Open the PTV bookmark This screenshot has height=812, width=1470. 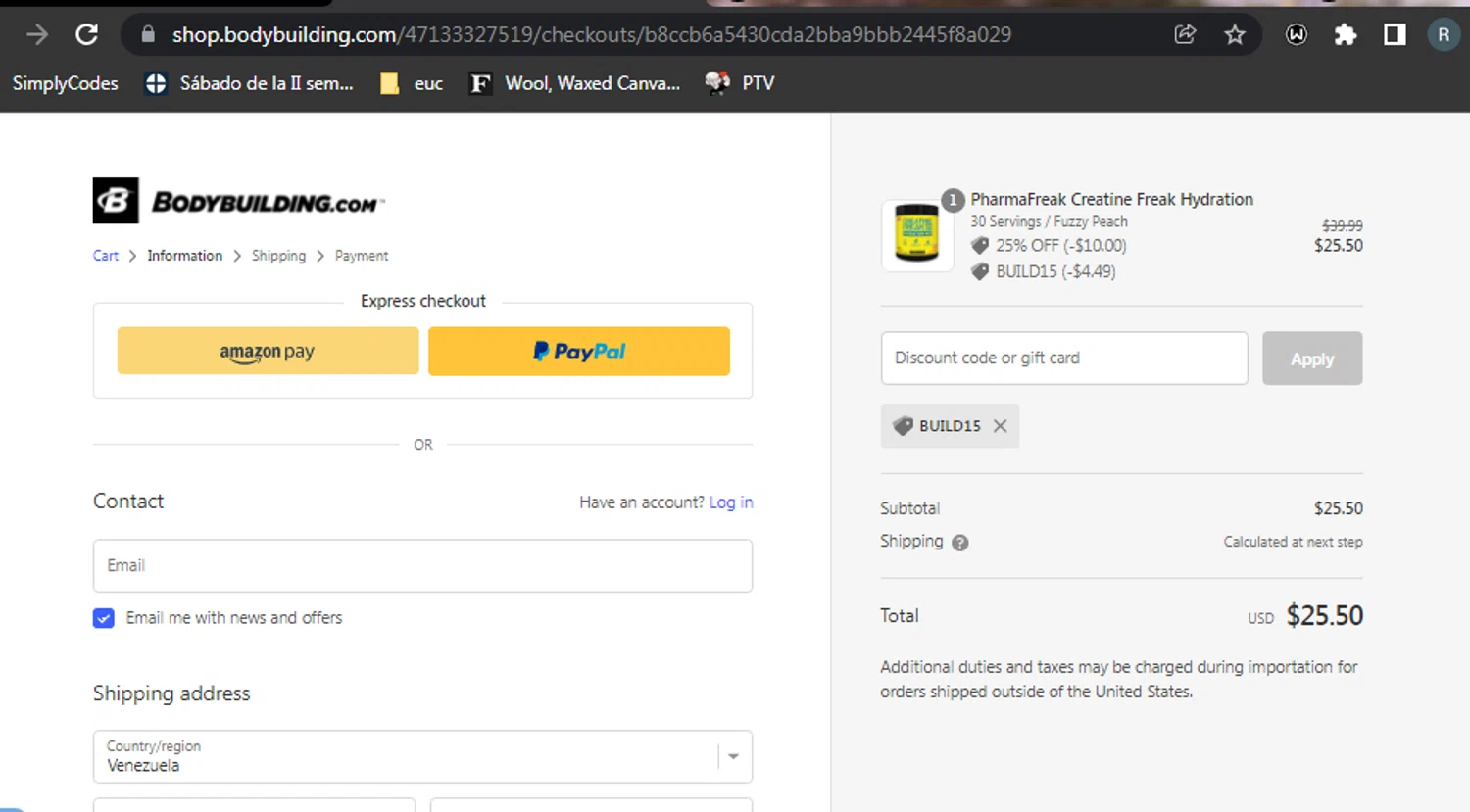(740, 83)
